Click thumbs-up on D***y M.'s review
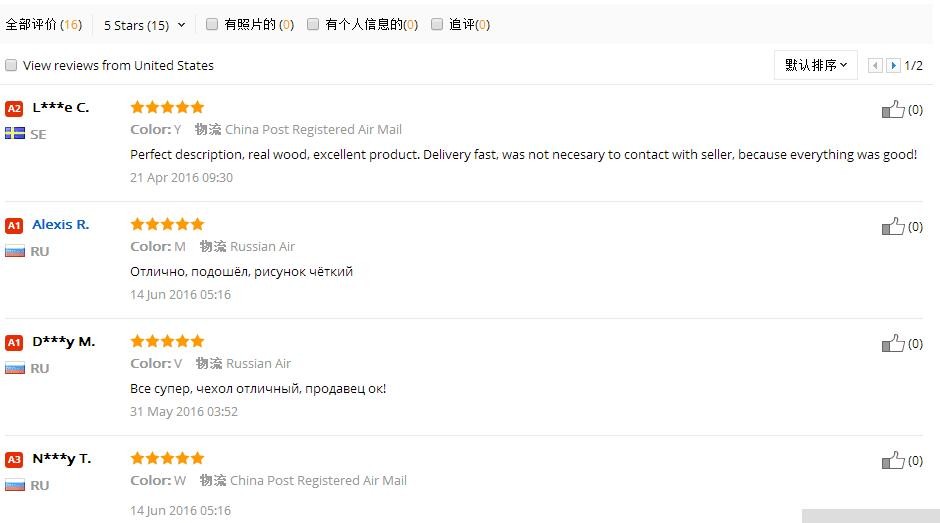The image size is (940, 523). tap(893, 343)
